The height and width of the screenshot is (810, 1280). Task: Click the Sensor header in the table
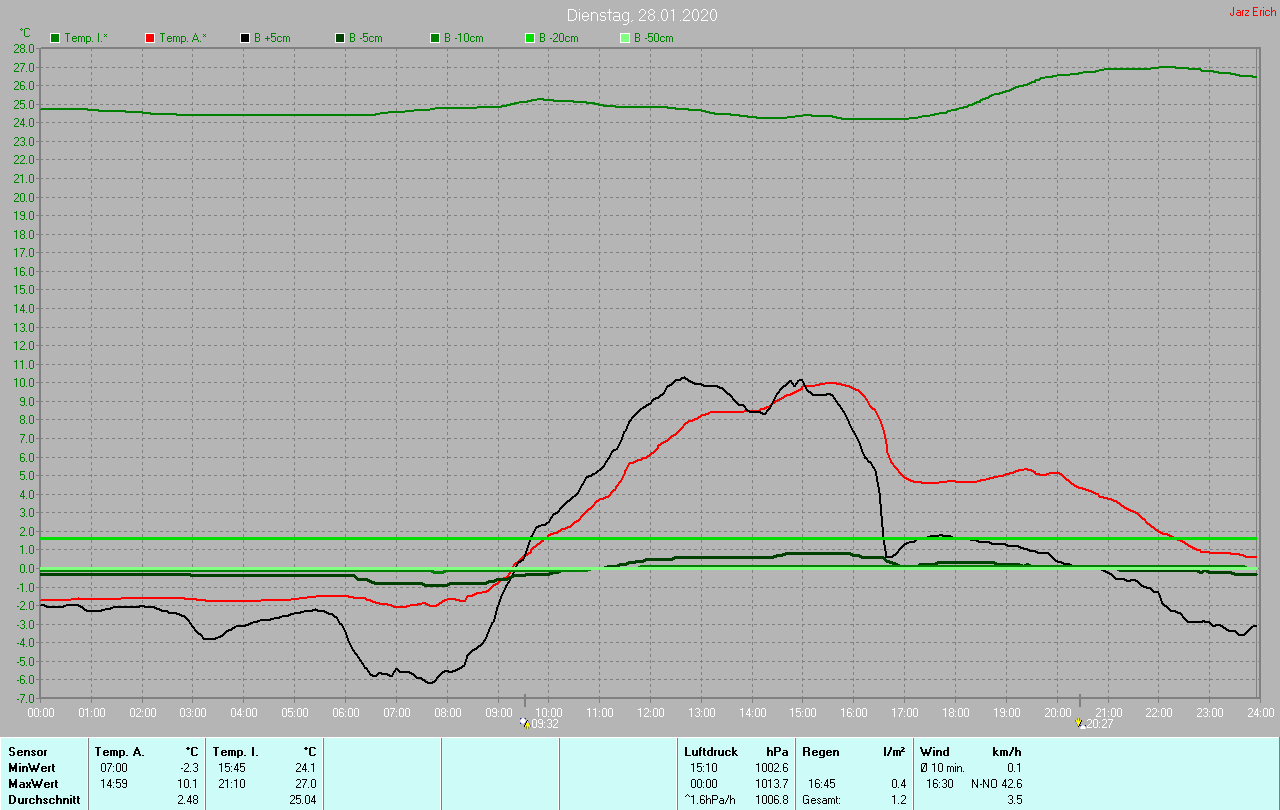click(27, 751)
